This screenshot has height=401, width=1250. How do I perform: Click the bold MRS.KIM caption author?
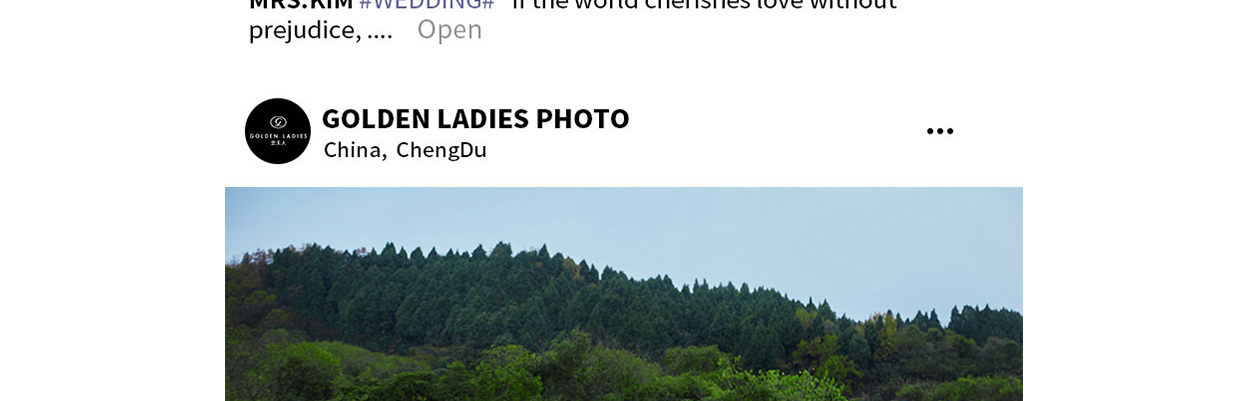coord(301,4)
